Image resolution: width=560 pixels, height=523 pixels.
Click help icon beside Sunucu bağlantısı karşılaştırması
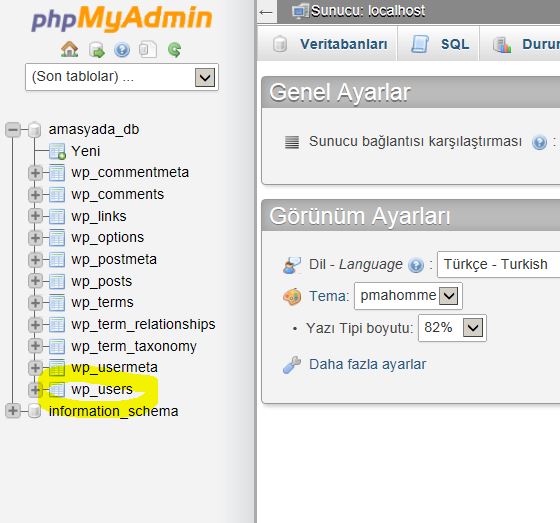coord(539,142)
